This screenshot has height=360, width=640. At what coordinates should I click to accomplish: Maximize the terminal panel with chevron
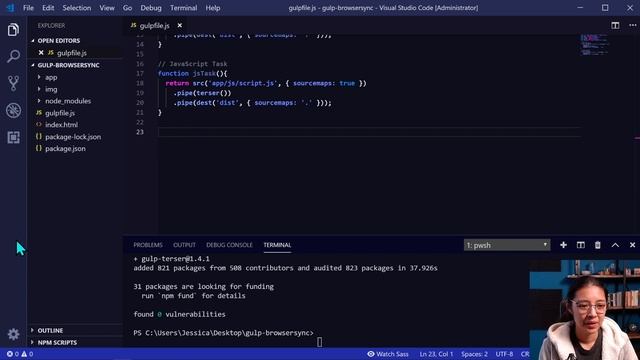pos(615,245)
